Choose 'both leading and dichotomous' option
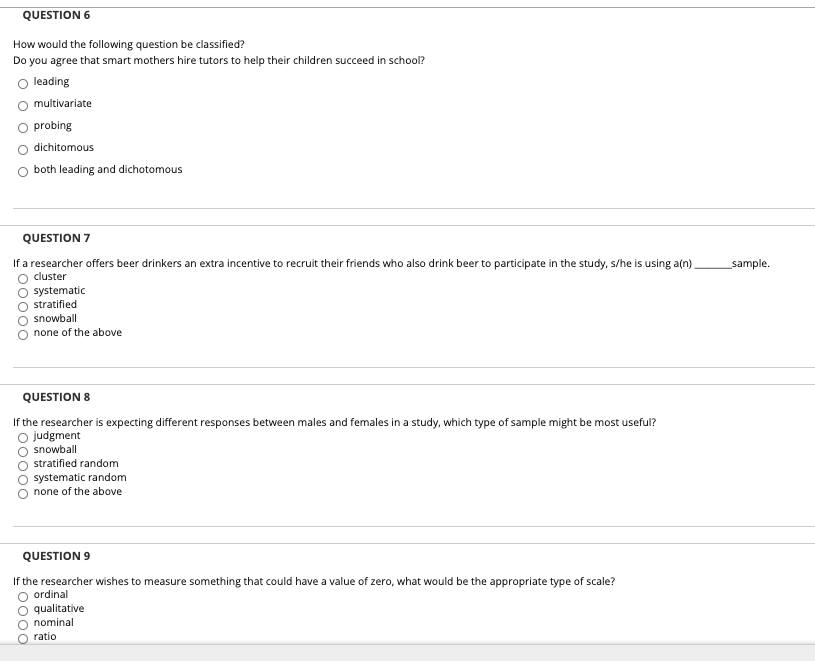This screenshot has width=815, height=661. click(22, 170)
